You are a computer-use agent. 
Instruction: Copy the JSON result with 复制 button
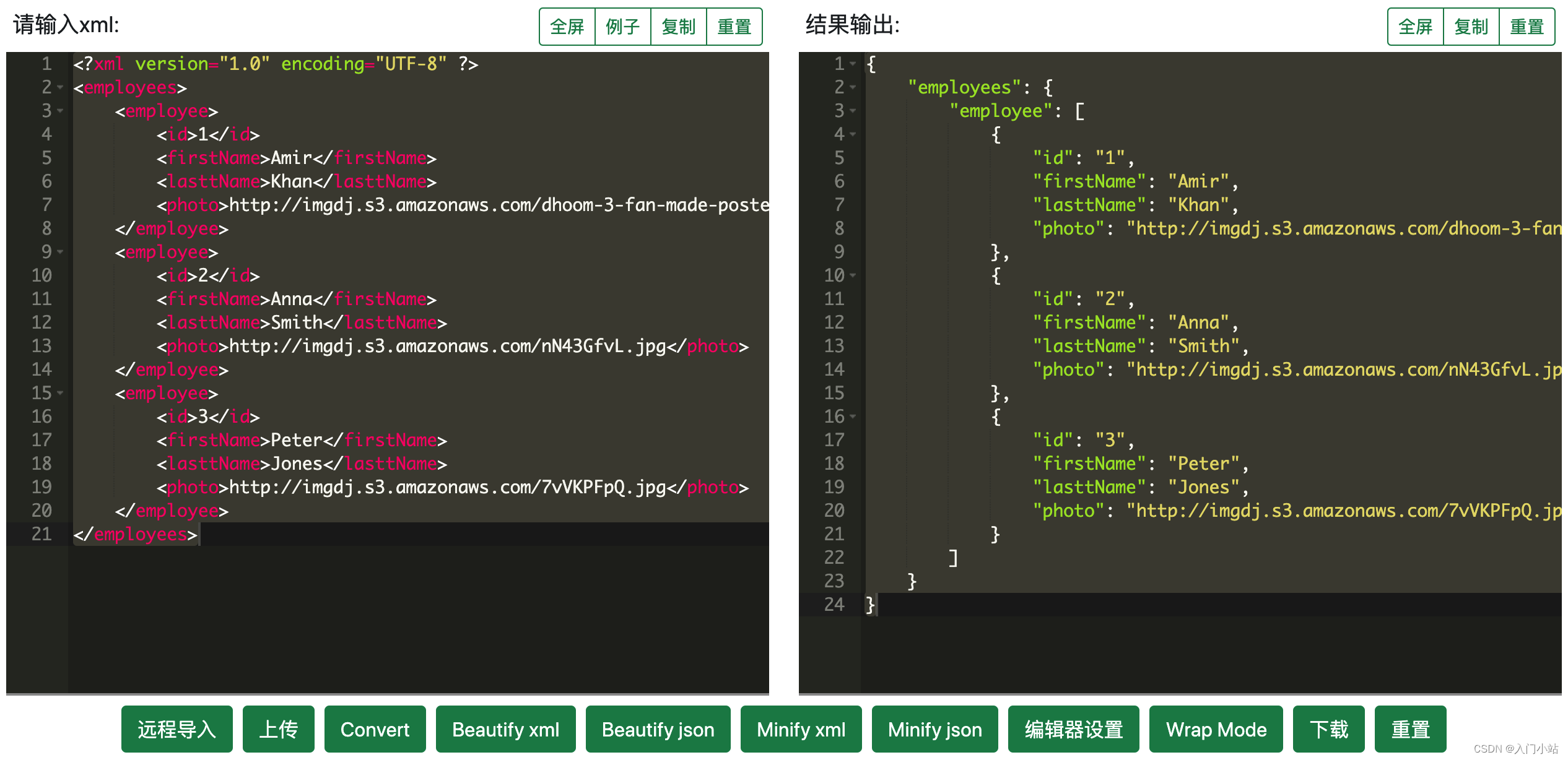1471,27
